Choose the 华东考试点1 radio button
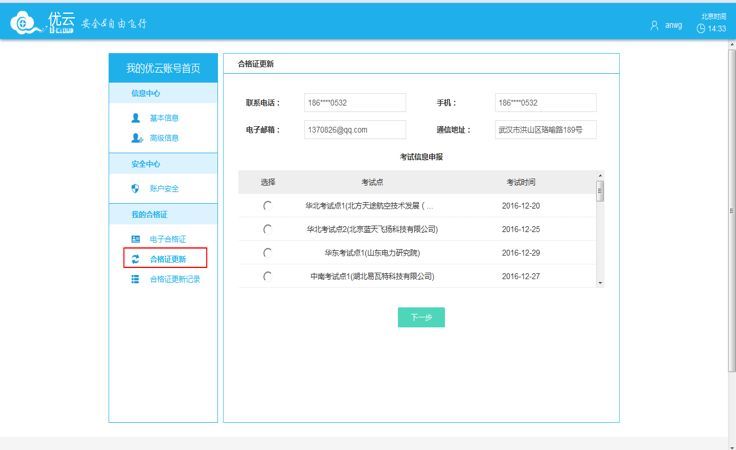The height and width of the screenshot is (450, 736). 267,253
